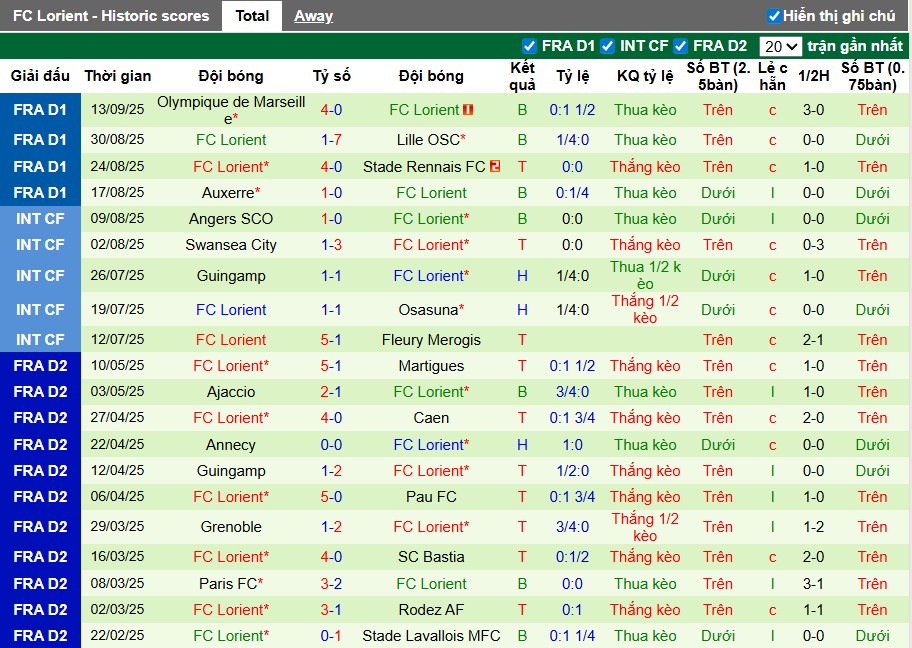Select the Total tab

(253, 15)
